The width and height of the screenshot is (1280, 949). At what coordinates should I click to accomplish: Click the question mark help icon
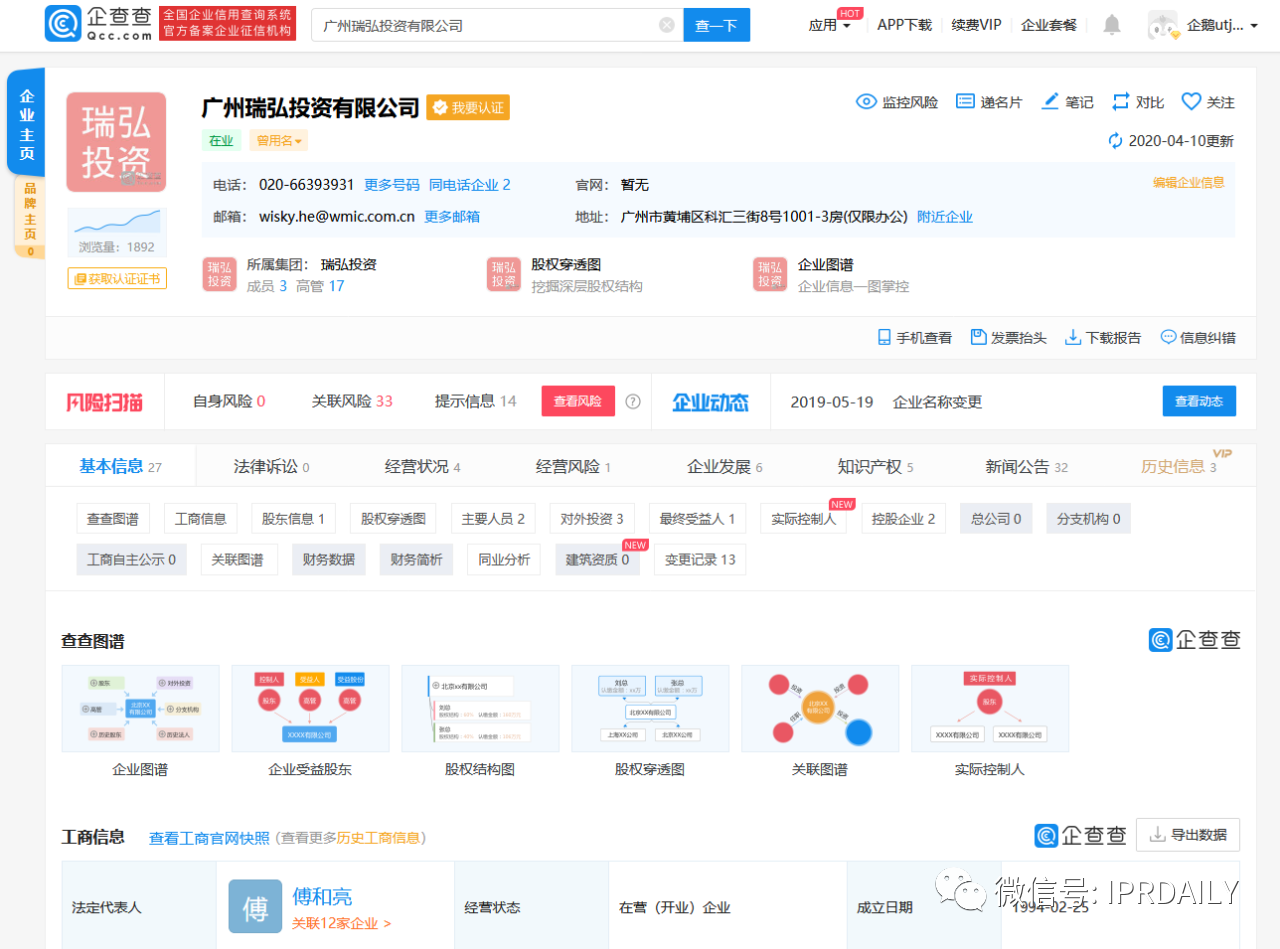pyautogui.click(x=633, y=401)
